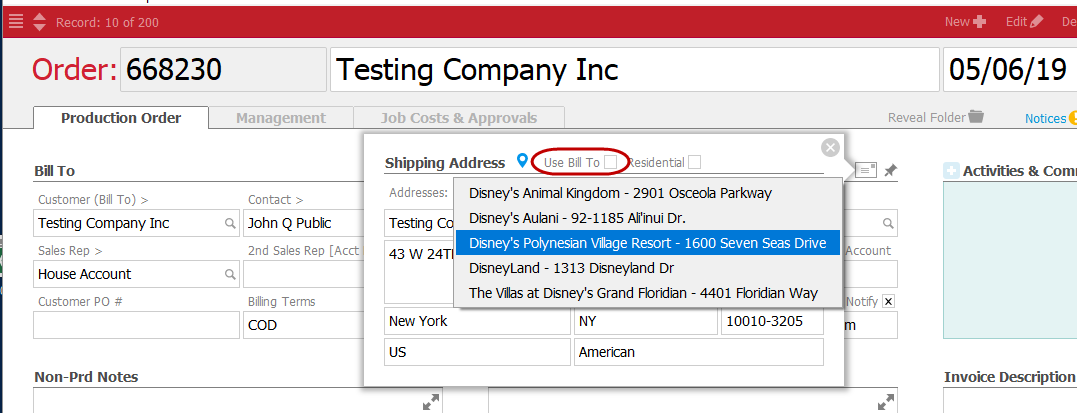The width and height of the screenshot is (1077, 413).
Task: Expand the Non-Prd Notes box
Action: point(431,402)
